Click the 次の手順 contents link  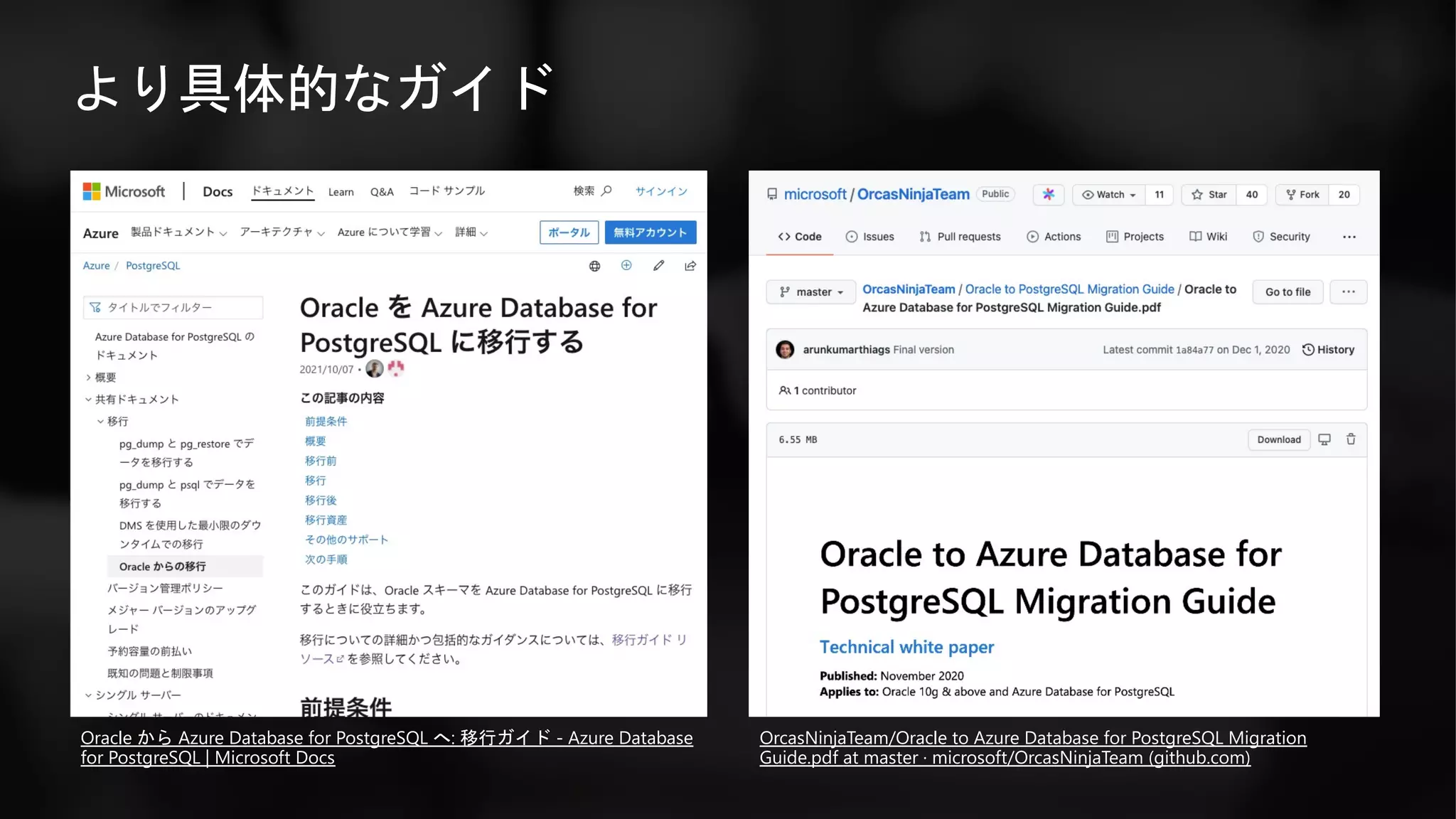click(x=326, y=560)
